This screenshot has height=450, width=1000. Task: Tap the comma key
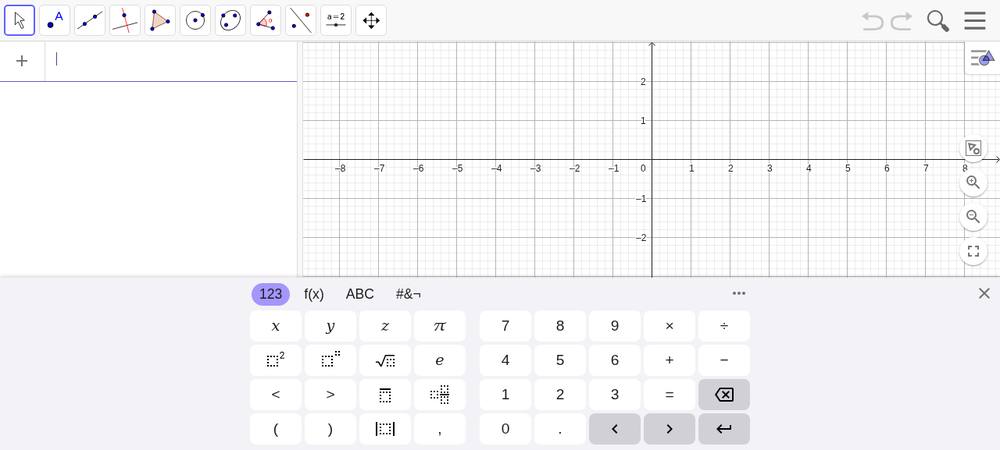point(440,429)
